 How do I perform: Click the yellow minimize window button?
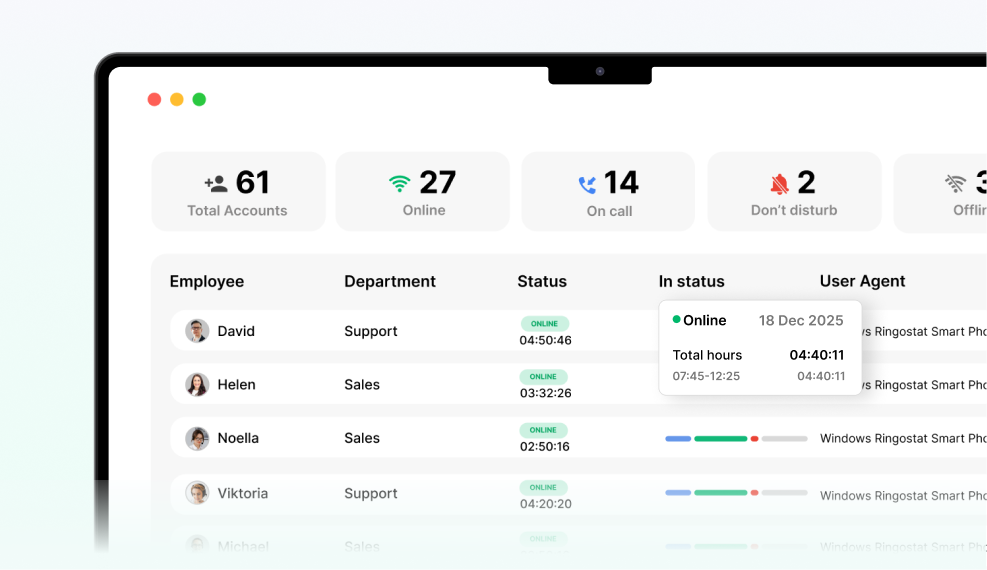pos(177,99)
